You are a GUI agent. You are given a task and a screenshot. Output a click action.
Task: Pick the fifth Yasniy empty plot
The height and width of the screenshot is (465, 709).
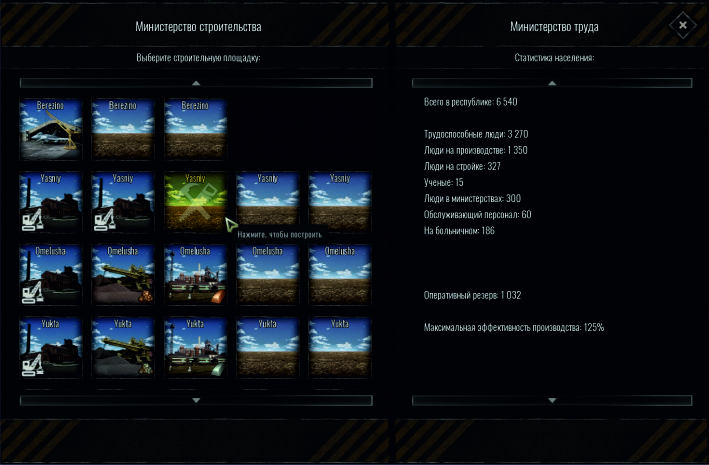pos(339,203)
